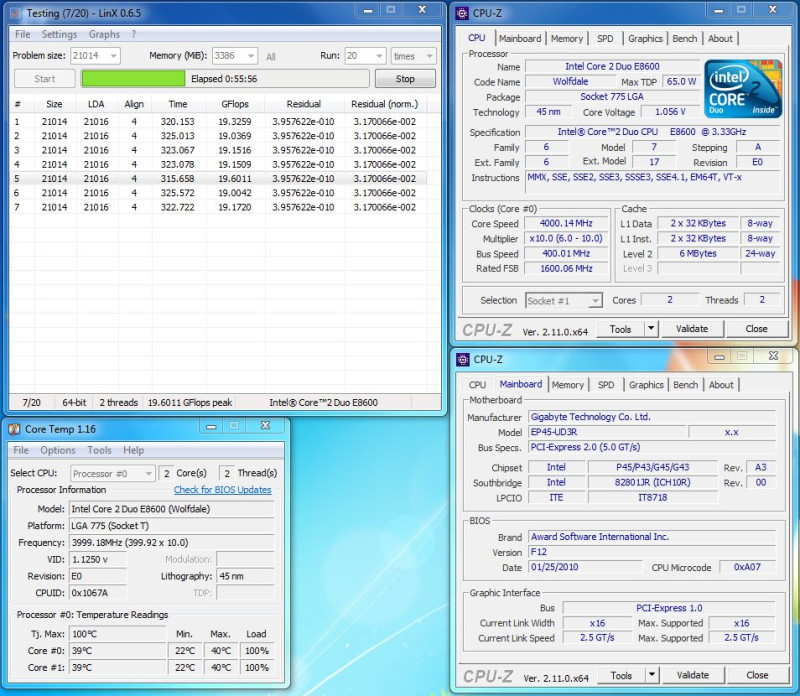Screen dimensions: 800x696
Task: Switch to SPD tab in upper CPU-Z
Action: (x=605, y=38)
